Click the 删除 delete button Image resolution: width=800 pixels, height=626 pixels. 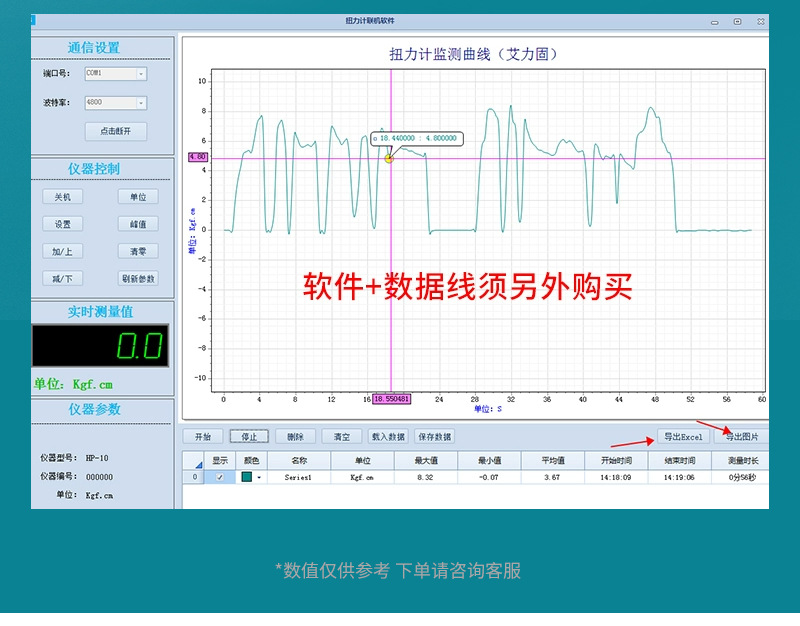click(295, 437)
